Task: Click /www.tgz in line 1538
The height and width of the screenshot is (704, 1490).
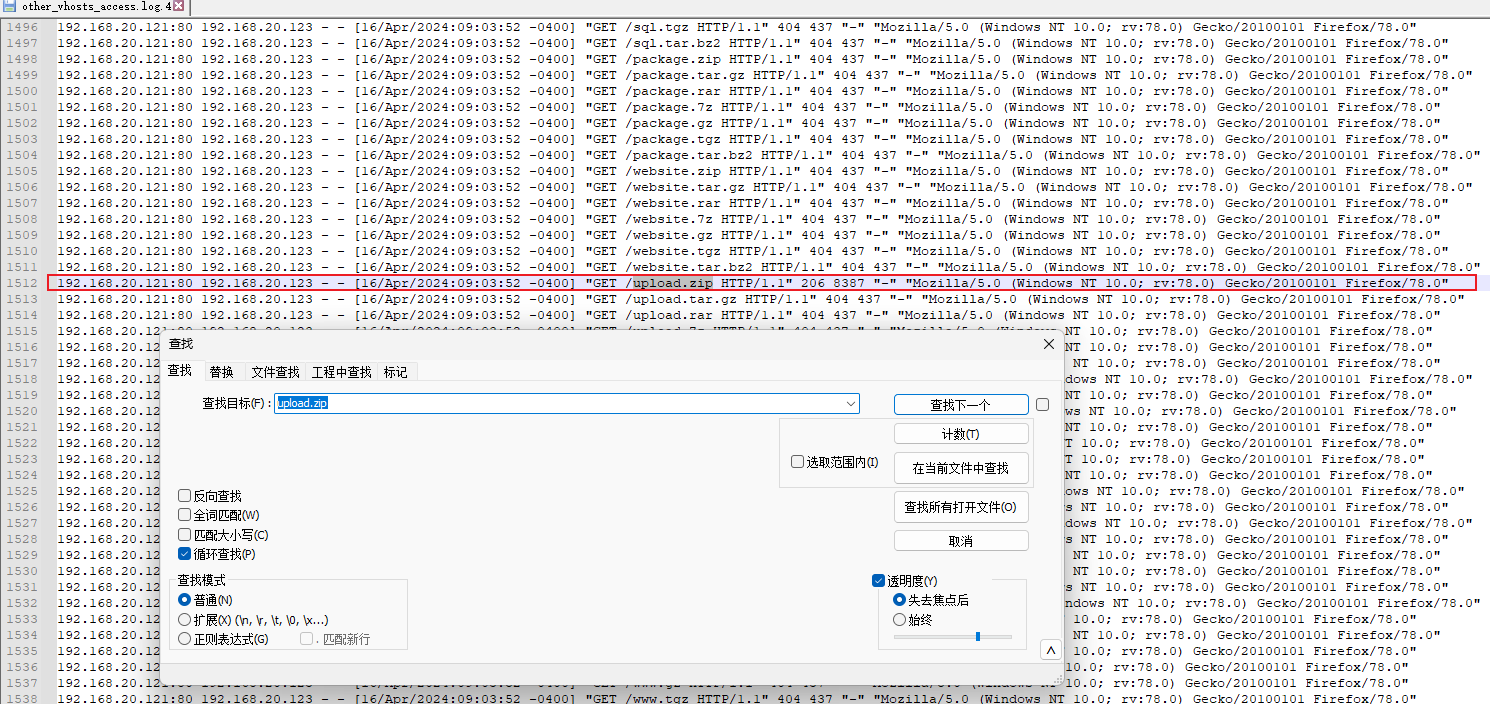Action: point(657,699)
